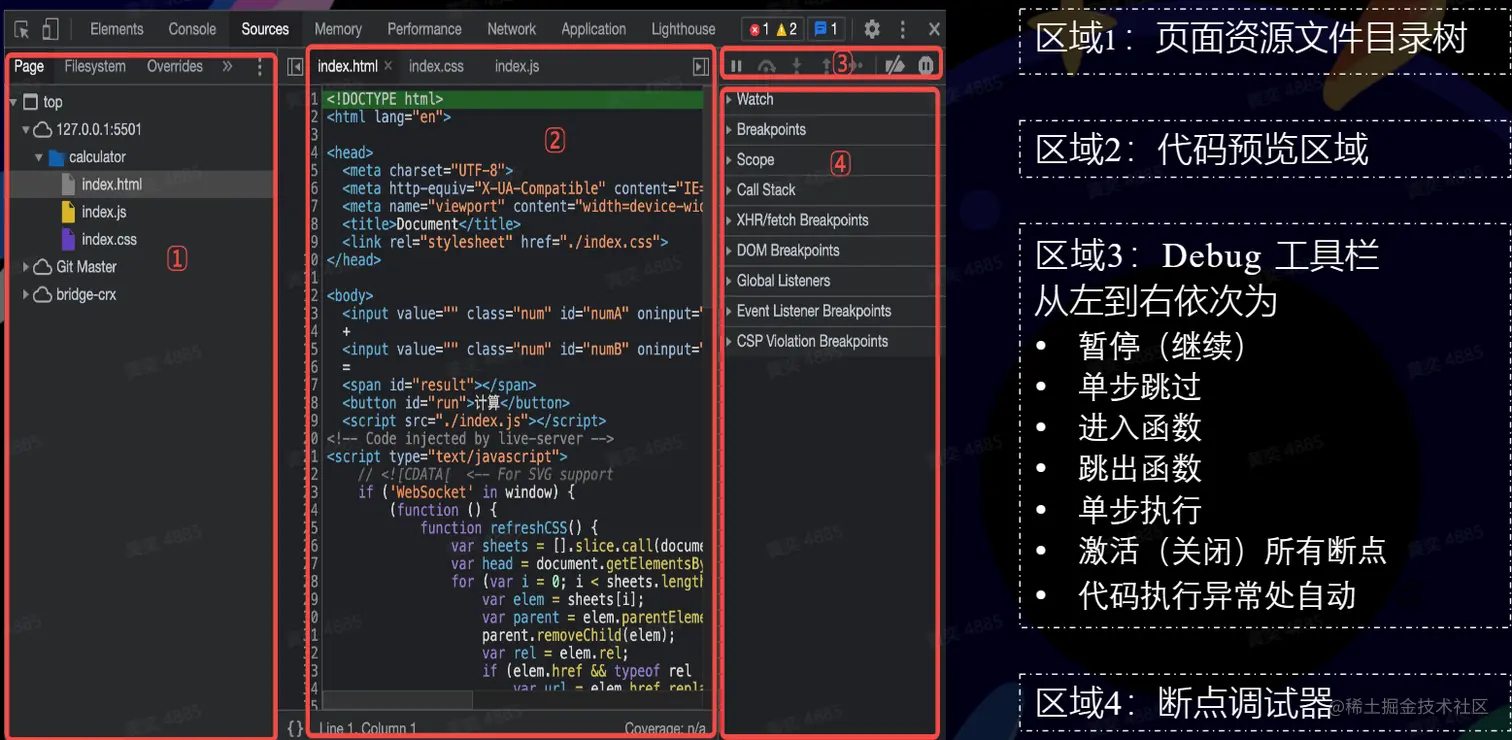1512x740 pixels.
Task: Open the DevTools customize kebab menu
Action: 903,29
